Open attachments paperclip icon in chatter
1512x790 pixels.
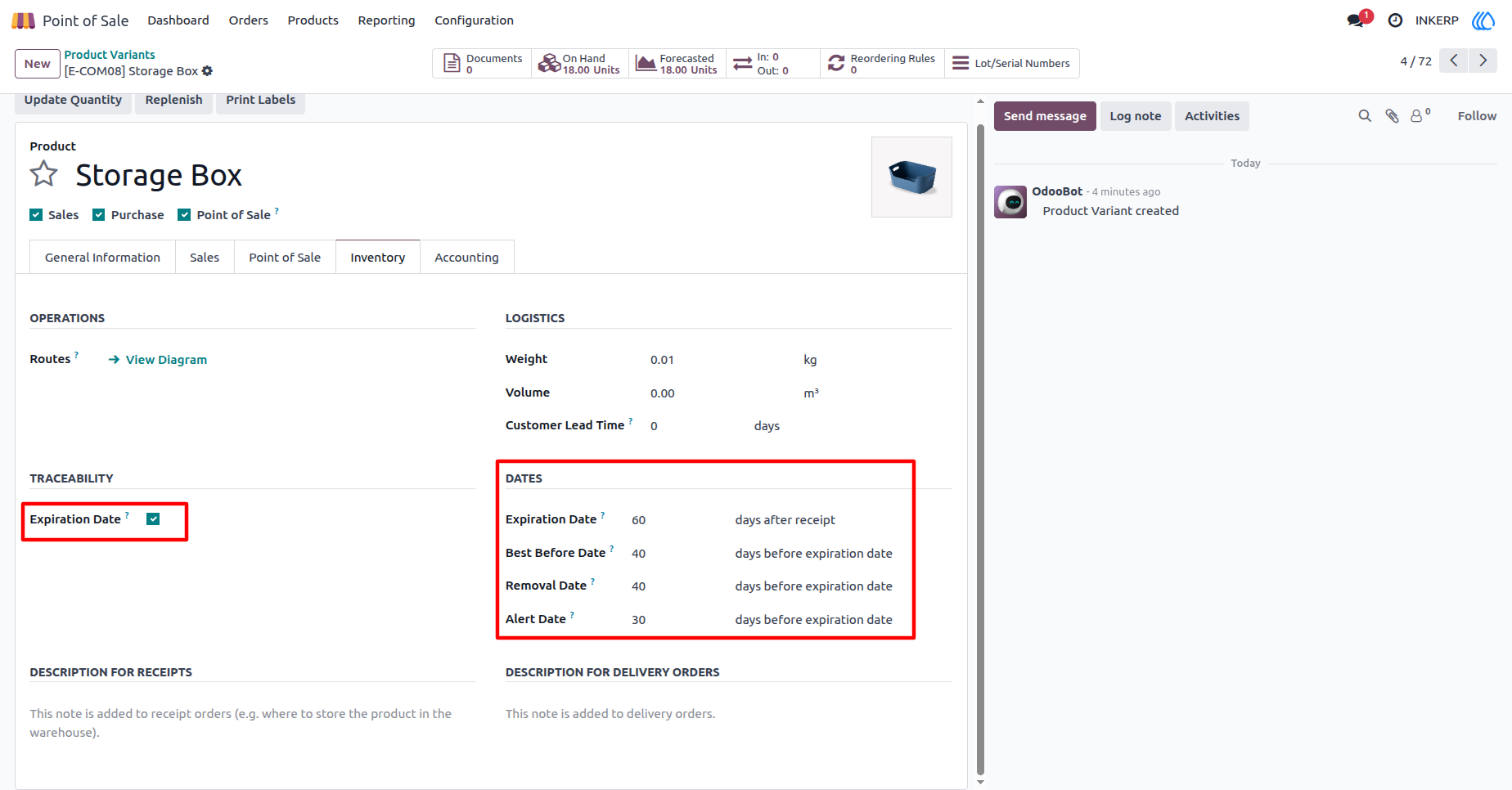1392,116
